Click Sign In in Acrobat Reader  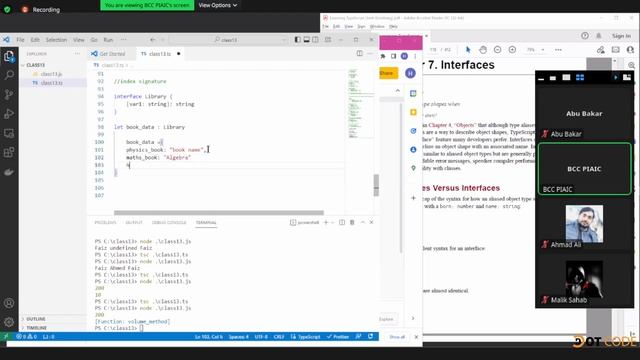pos(621,36)
